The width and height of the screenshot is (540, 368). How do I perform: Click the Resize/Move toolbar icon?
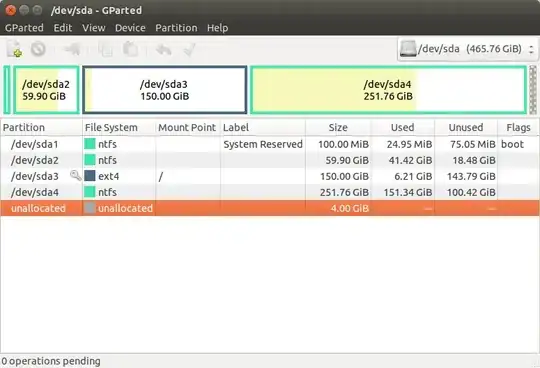(72, 49)
